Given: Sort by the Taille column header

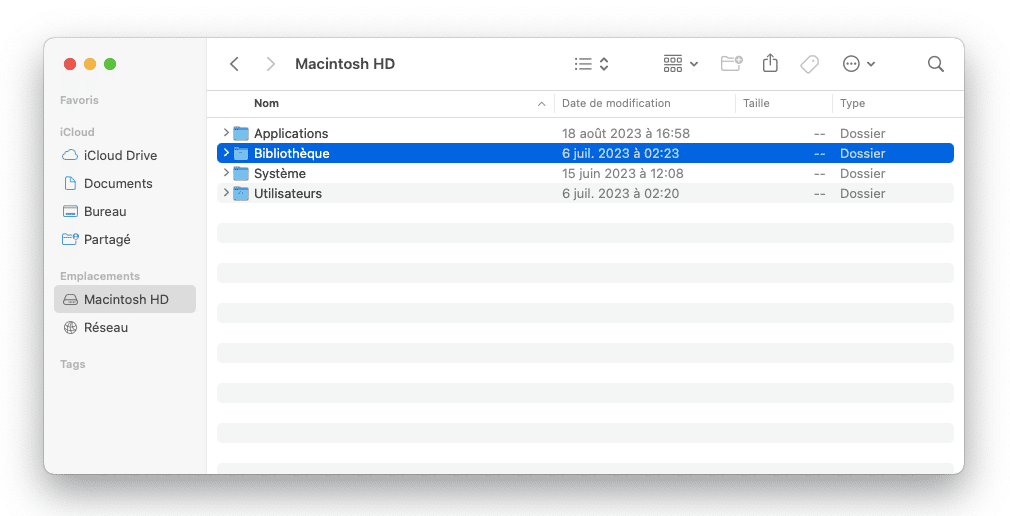Looking at the screenshot, I should coord(756,103).
